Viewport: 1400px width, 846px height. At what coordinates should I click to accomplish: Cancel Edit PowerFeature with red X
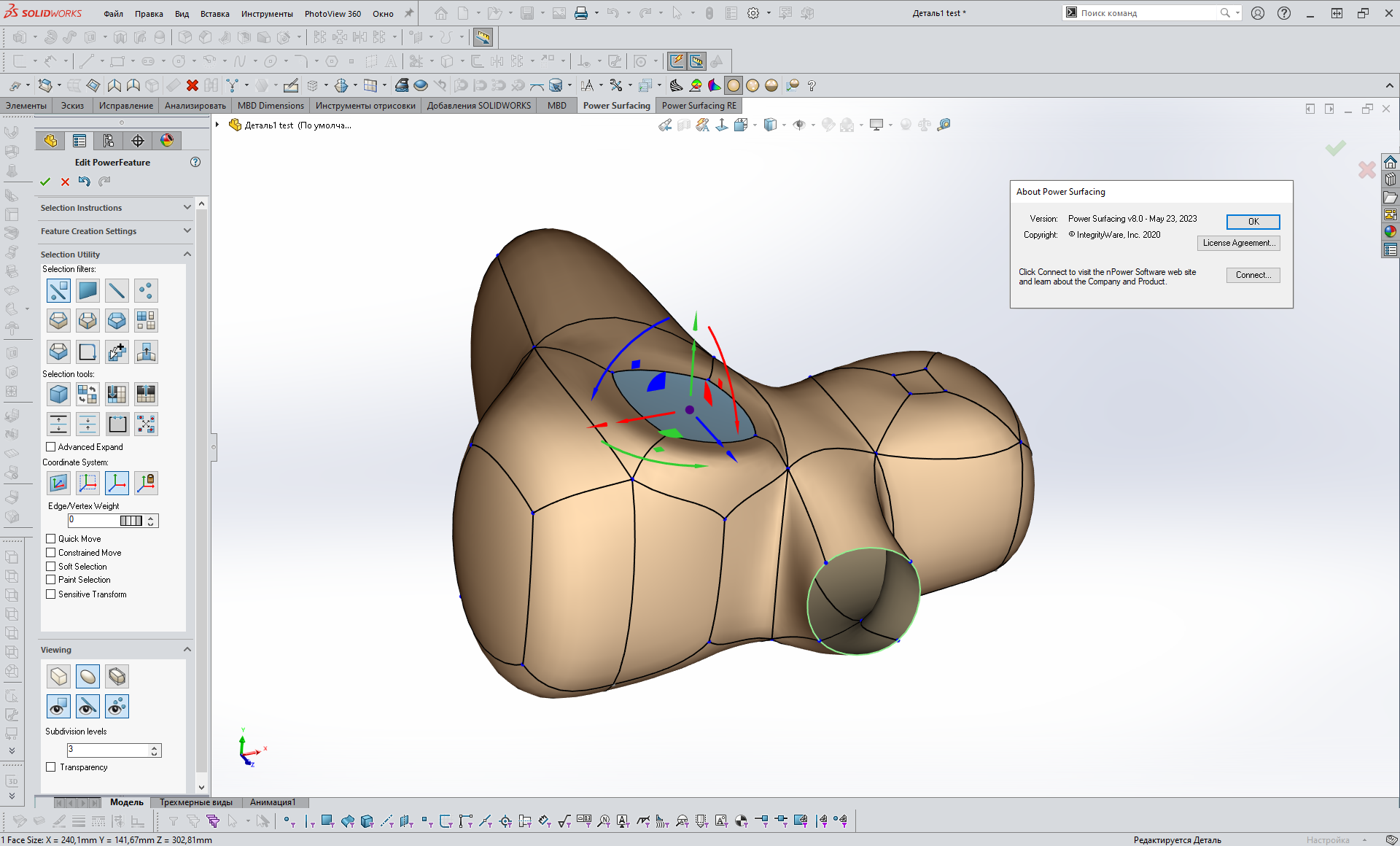65,182
